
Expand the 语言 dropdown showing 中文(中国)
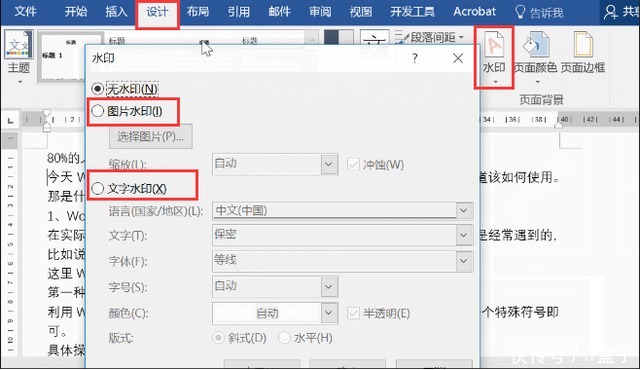[464, 210]
